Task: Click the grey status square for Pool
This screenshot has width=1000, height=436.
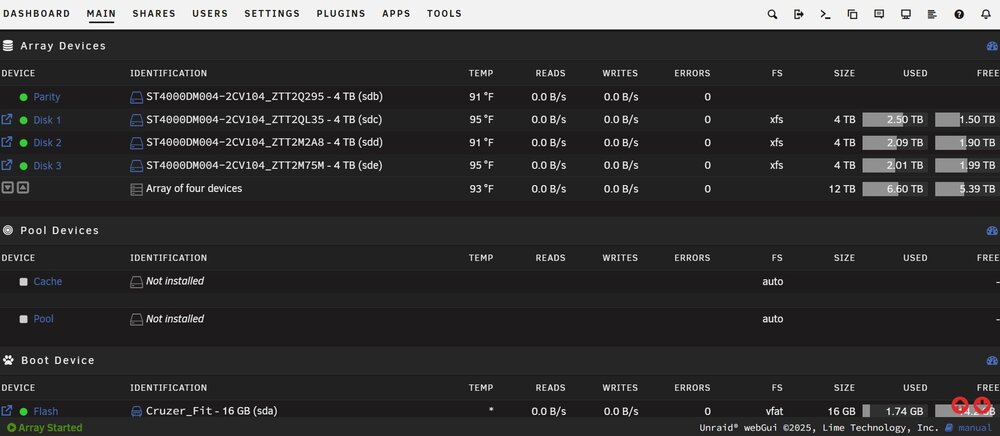Action: click(x=24, y=319)
